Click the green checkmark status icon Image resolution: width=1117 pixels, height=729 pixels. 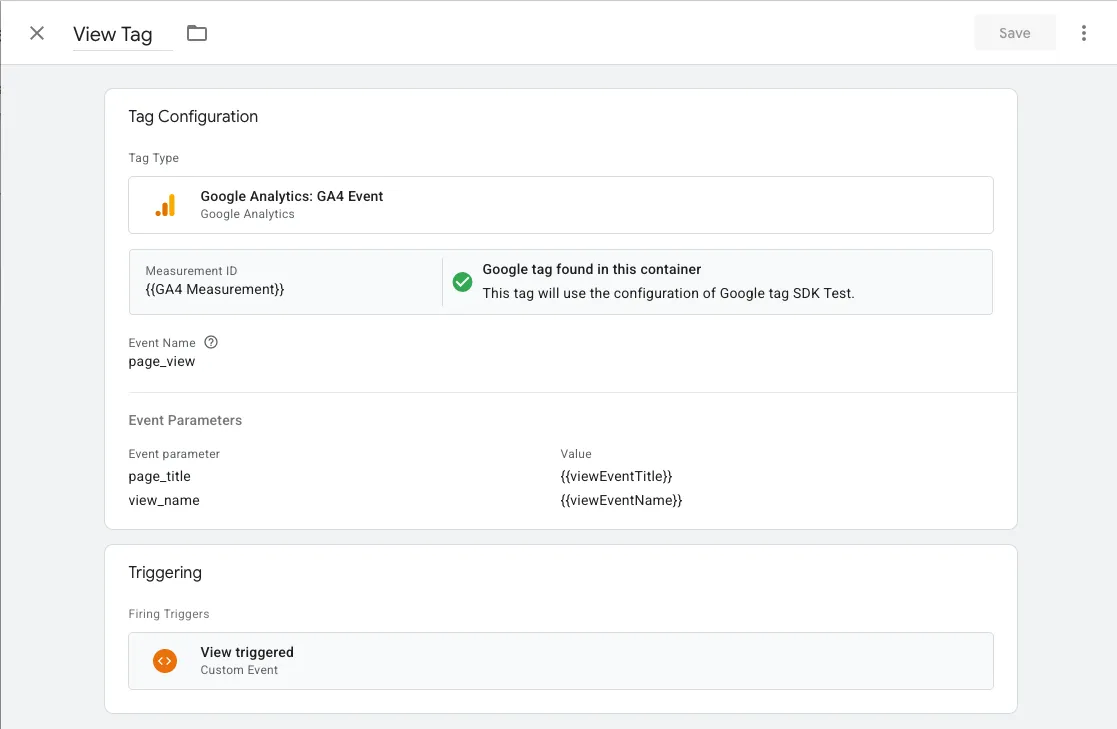[462, 282]
